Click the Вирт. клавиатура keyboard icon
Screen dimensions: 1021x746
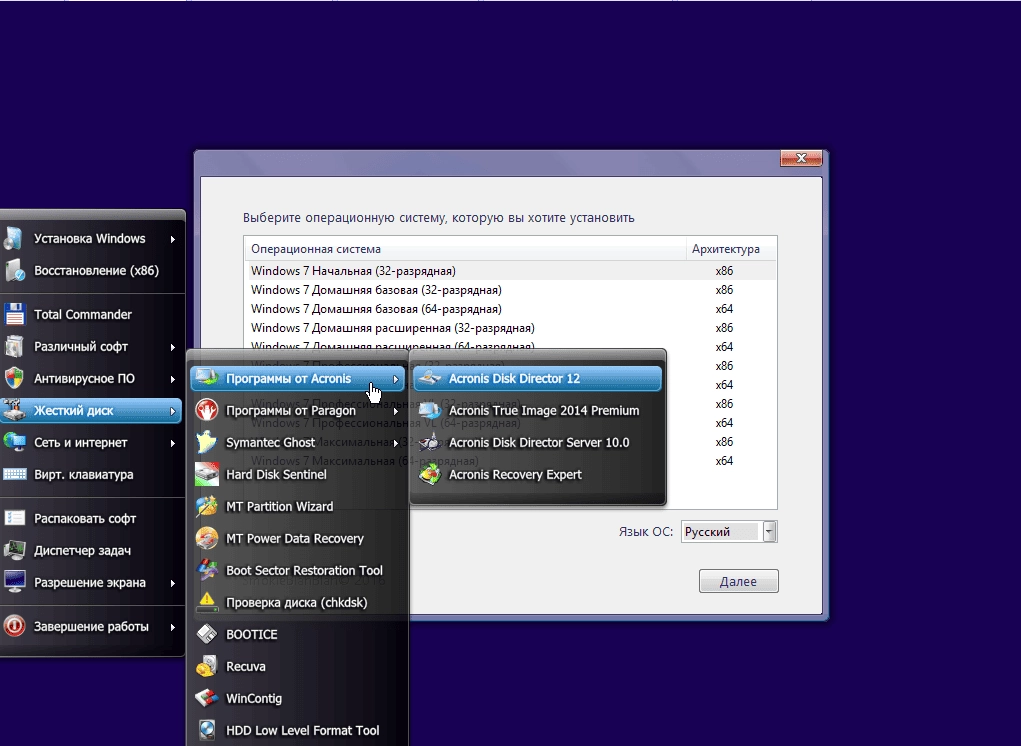[14, 474]
